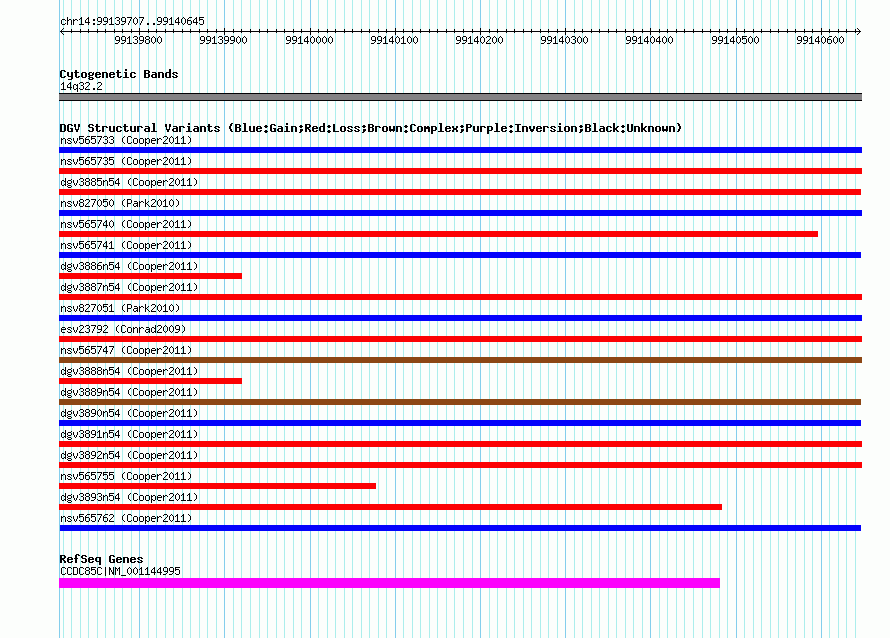Click ruler position 99140300
Image resolution: width=890 pixels, height=638 pixels.
564,40
